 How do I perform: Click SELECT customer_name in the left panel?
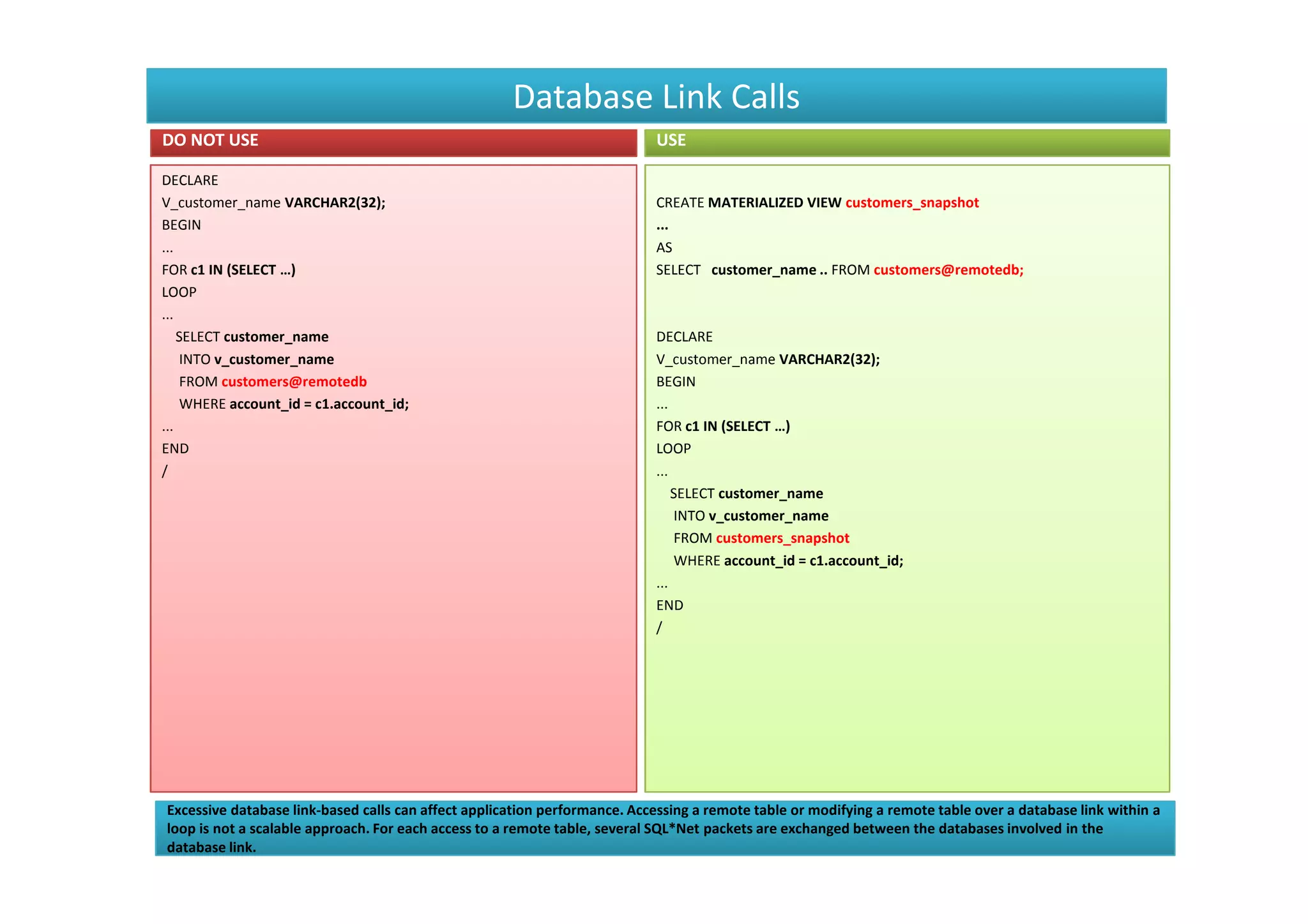(x=252, y=337)
